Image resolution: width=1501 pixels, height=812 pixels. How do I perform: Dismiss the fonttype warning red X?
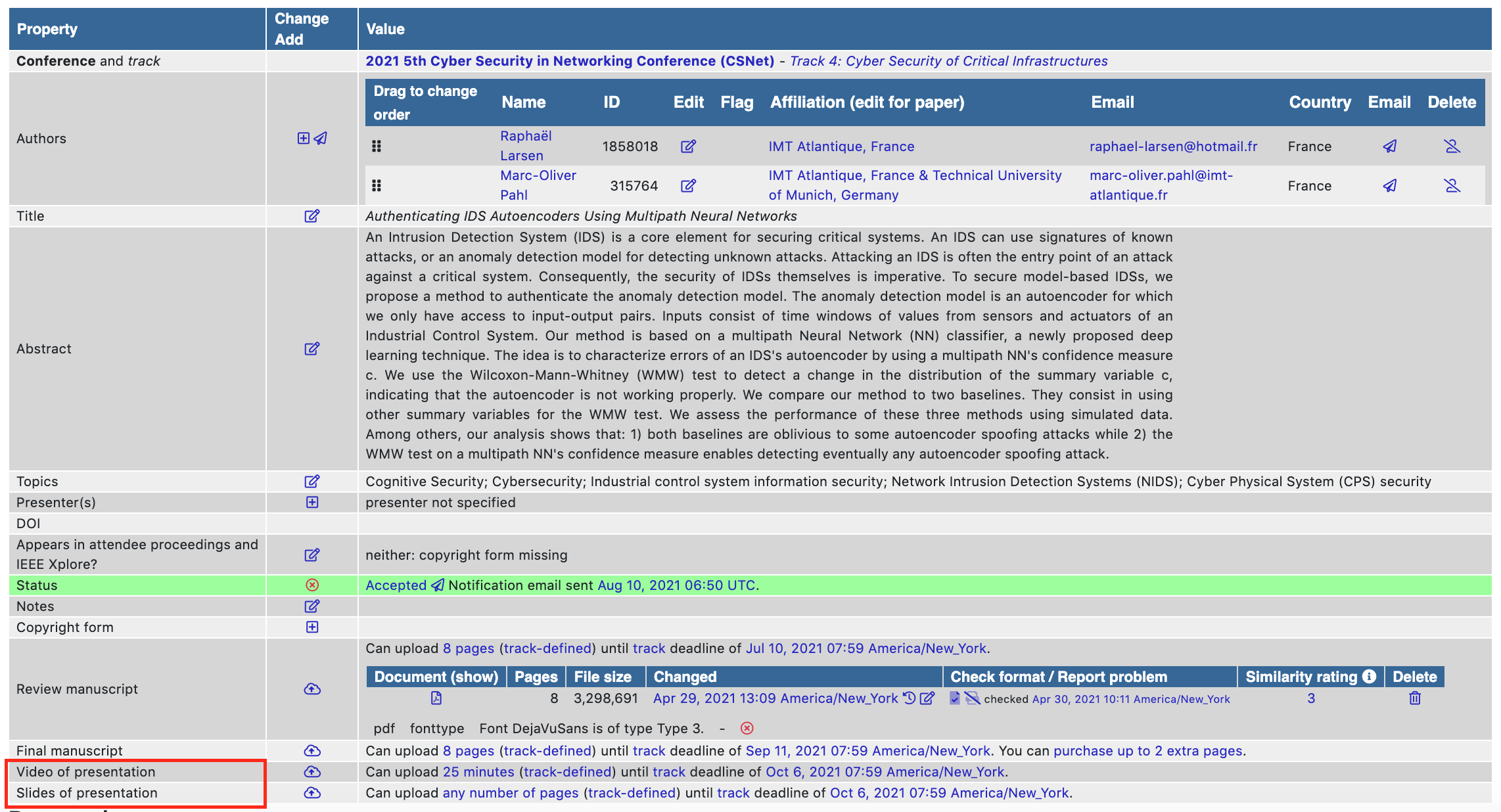(747, 728)
